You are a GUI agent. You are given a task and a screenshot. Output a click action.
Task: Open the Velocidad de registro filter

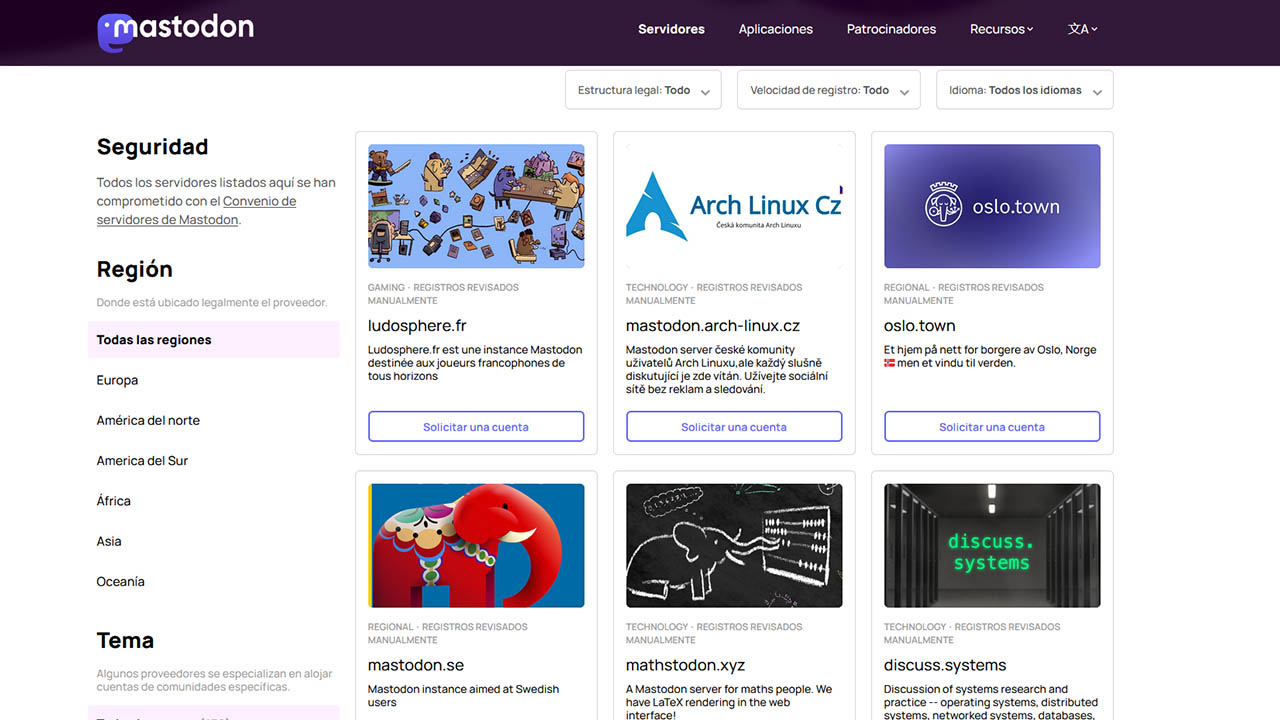[828, 89]
